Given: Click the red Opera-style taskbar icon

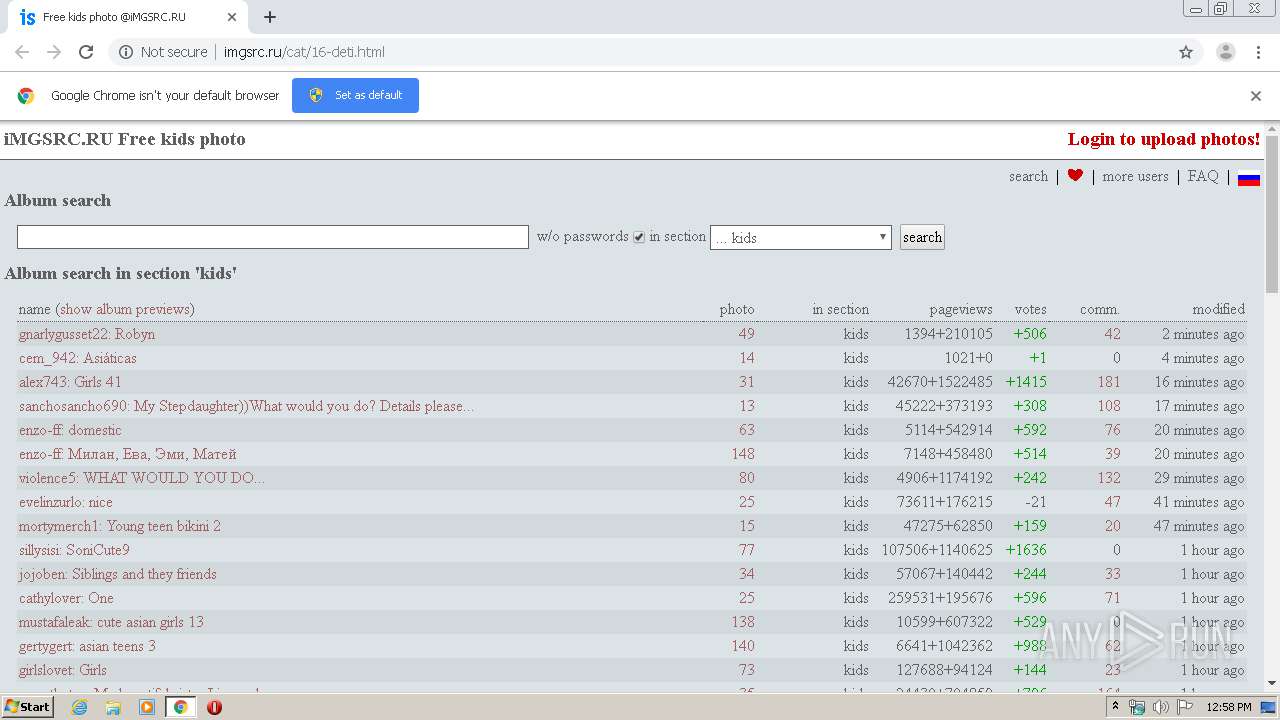Looking at the screenshot, I should coord(214,707).
